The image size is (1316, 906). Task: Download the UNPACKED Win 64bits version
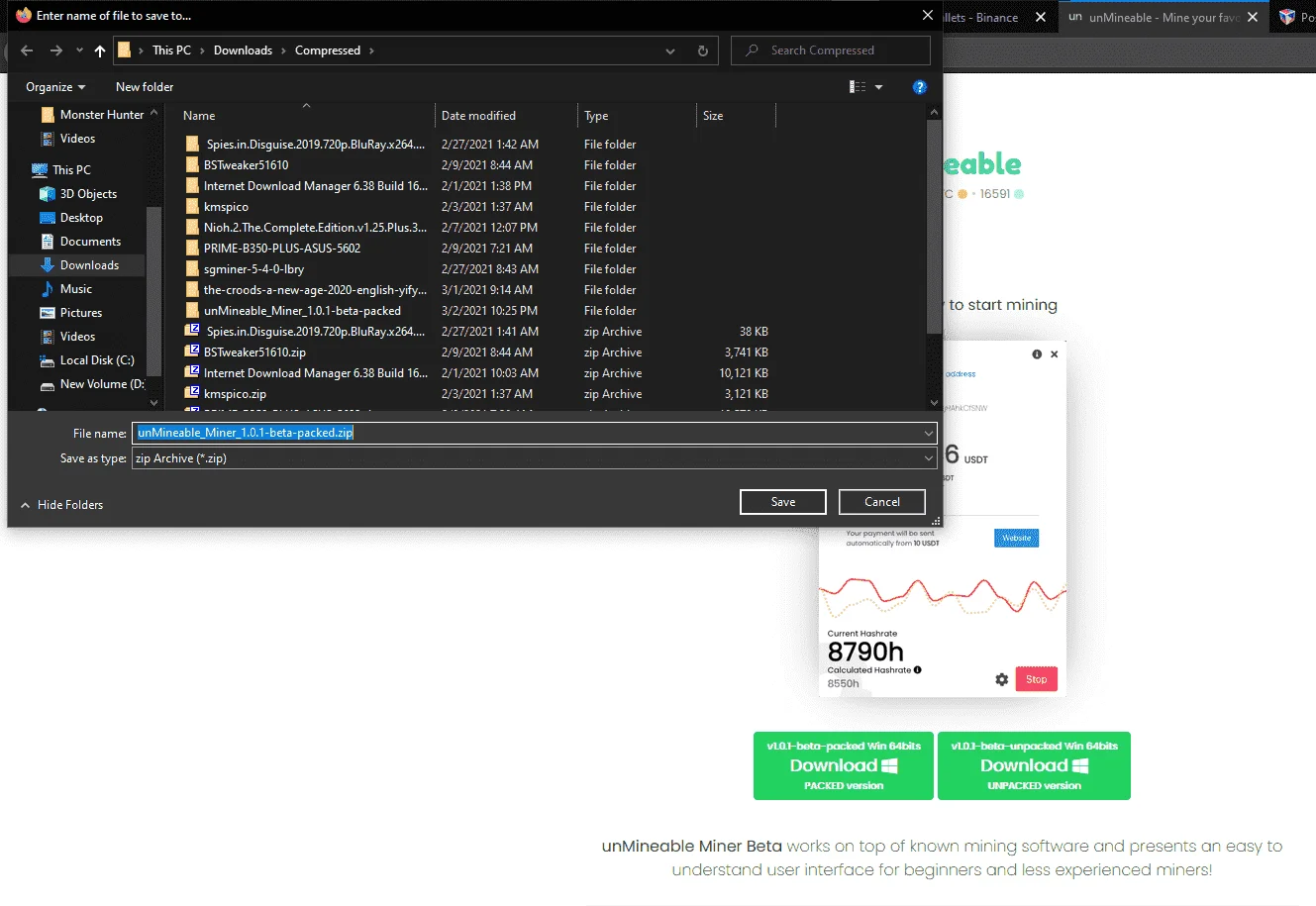coord(1034,765)
